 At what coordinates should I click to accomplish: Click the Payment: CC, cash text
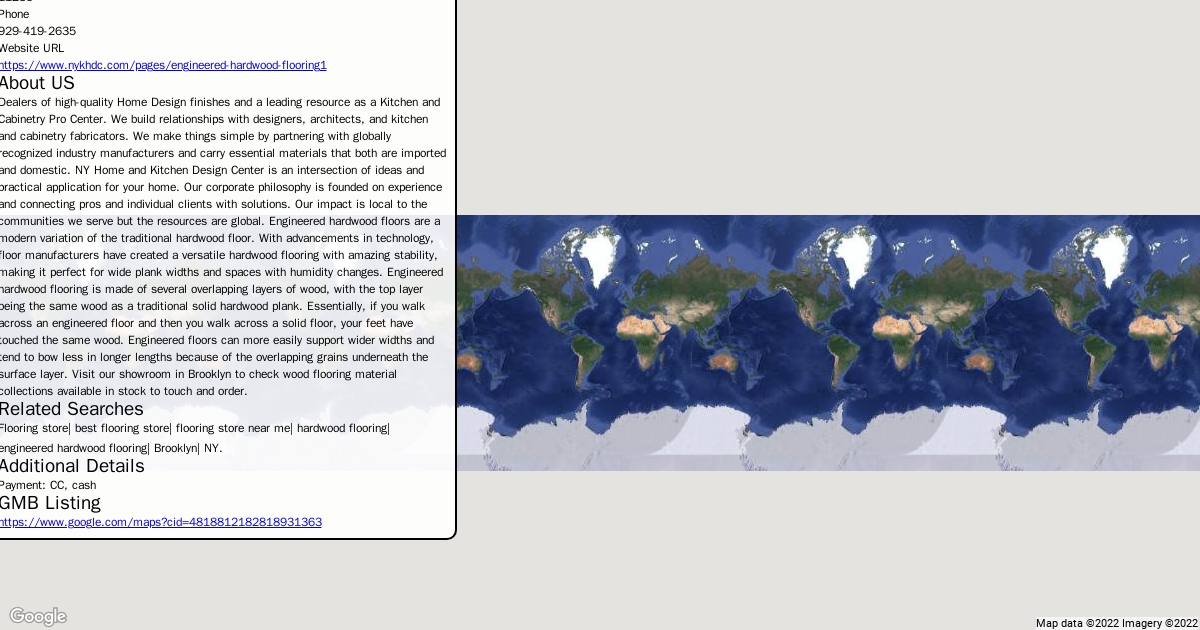click(48, 485)
